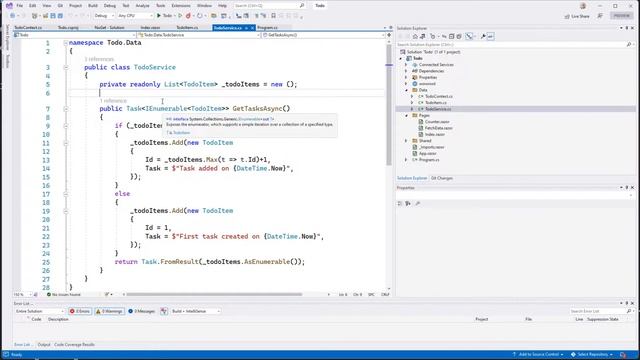
Task: Click the Error List filter icon
Action: tap(164, 311)
